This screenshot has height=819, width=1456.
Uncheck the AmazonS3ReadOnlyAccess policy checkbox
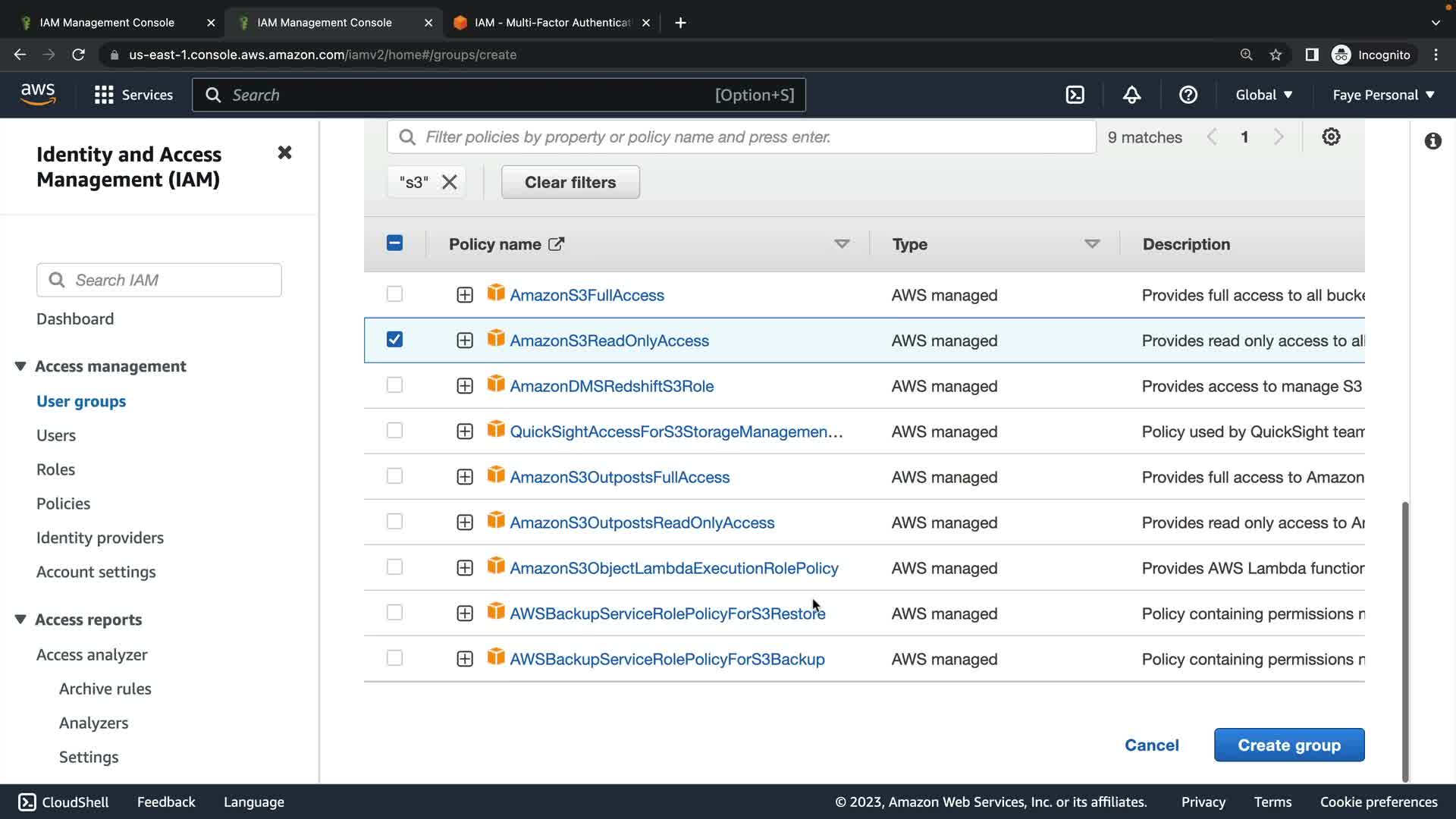pyautogui.click(x=394, y=340)
